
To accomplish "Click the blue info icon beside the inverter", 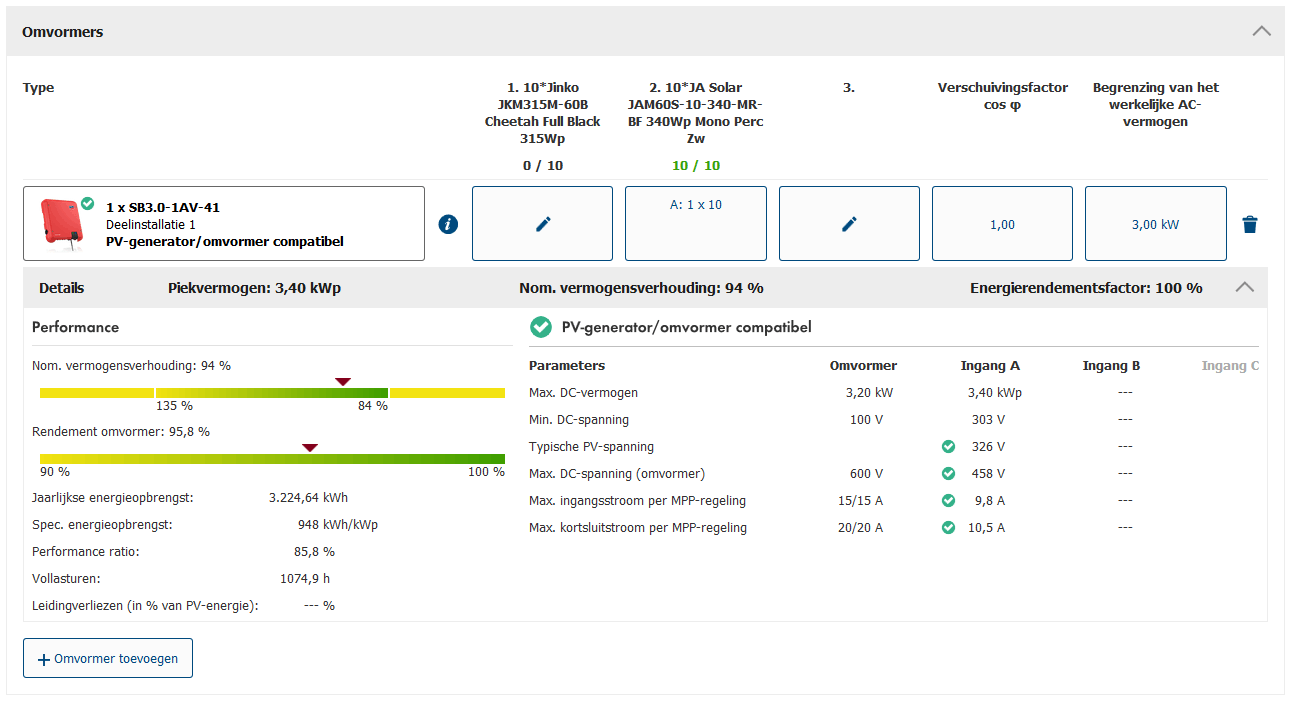I will (x=448, y=224).
